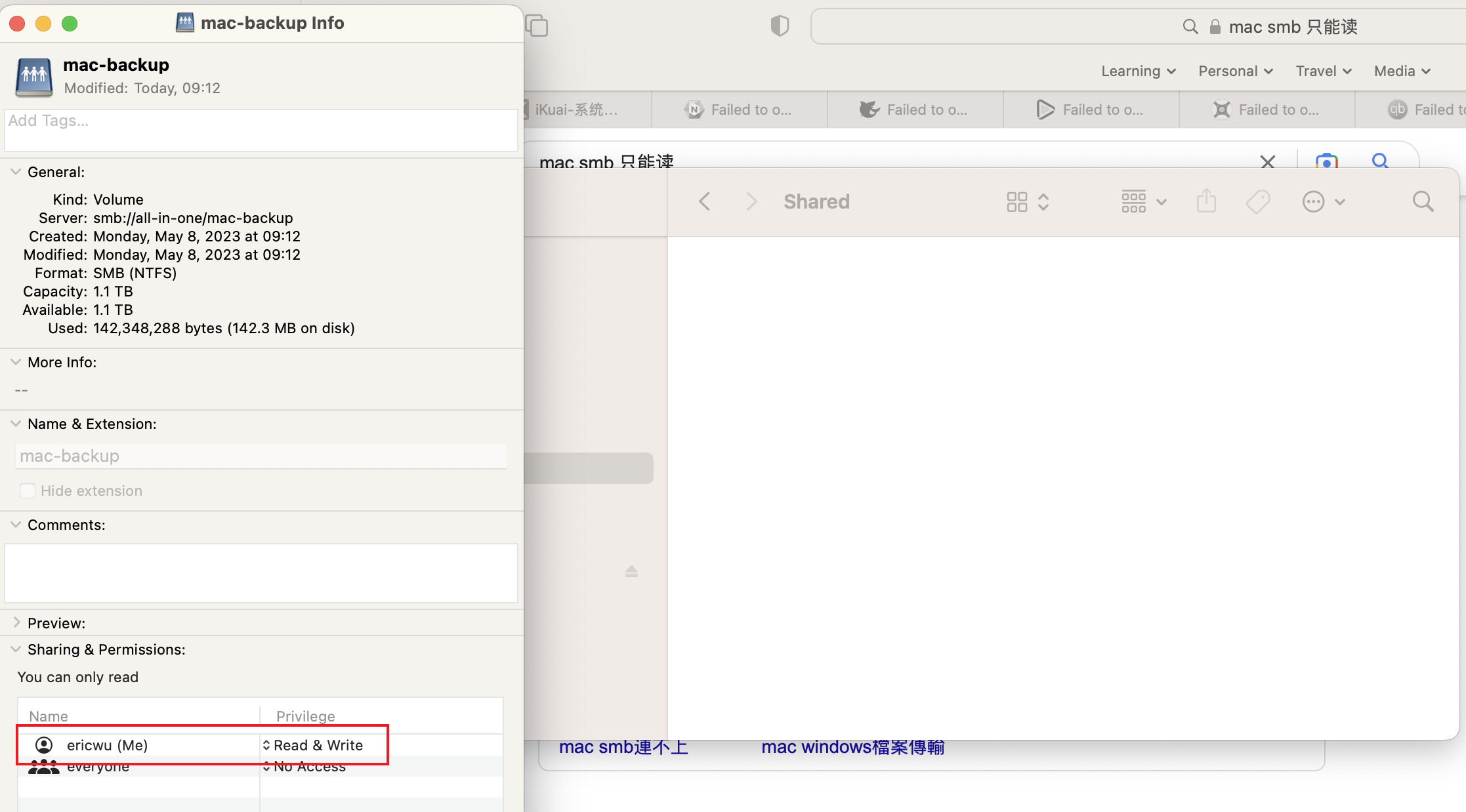This screenshot has height=812, width=1466.
Task: Collapse the General section
Action: pos(15,171)
